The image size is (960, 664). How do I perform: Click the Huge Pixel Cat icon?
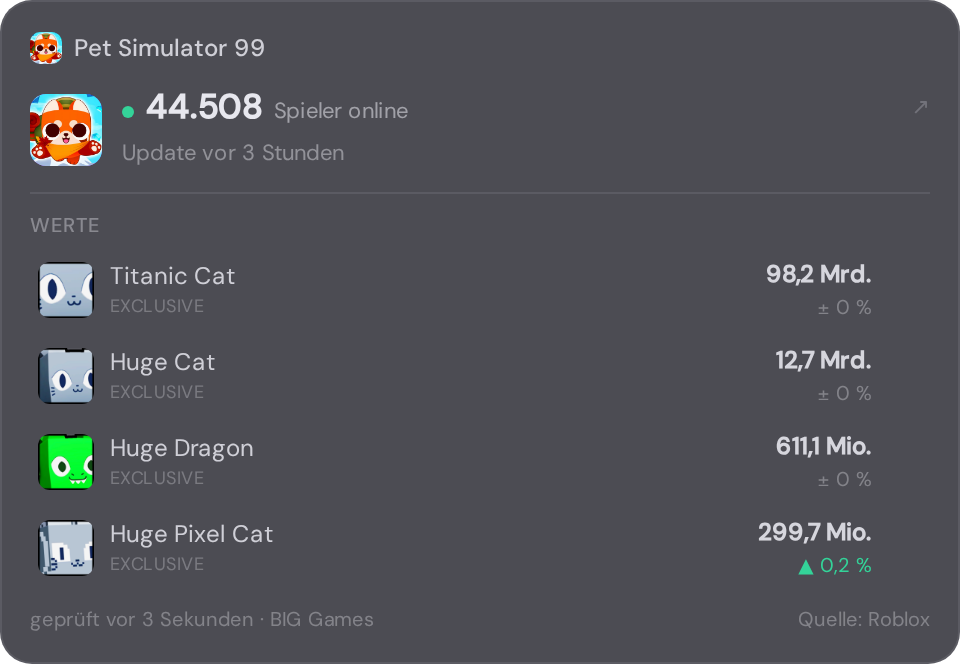point(66,548)
